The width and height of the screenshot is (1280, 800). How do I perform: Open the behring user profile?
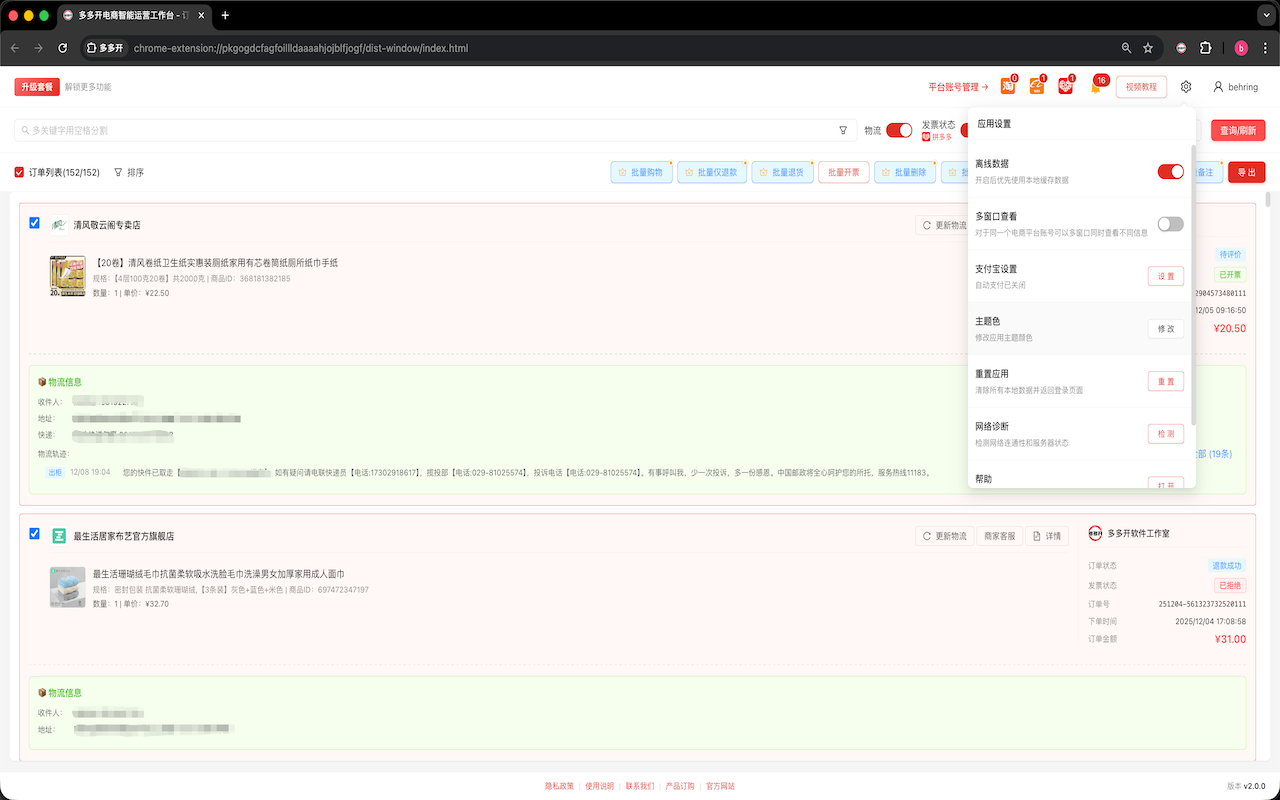pyautogui.click(x=1236, y=87)
